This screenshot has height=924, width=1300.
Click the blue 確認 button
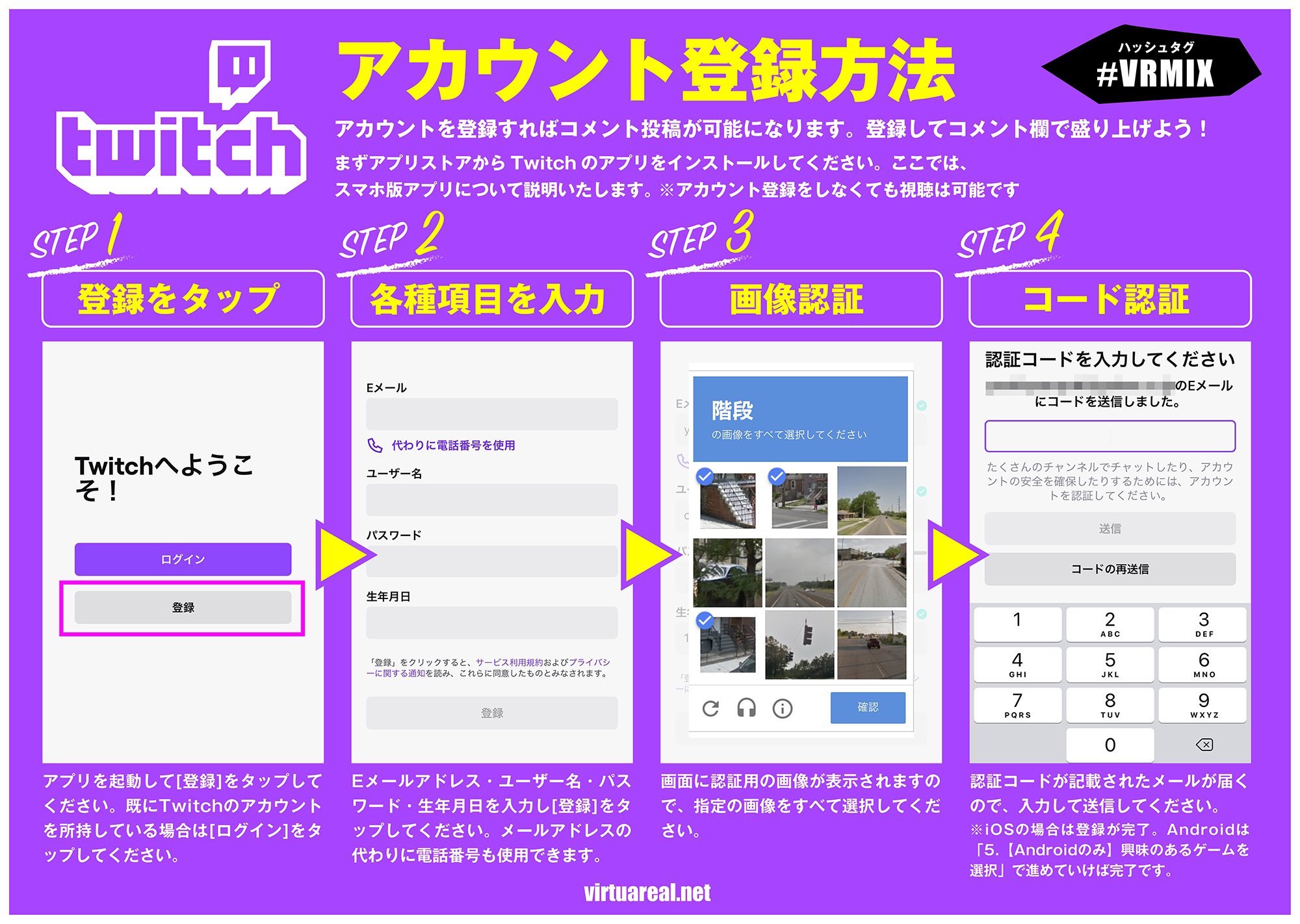[867, 707]
